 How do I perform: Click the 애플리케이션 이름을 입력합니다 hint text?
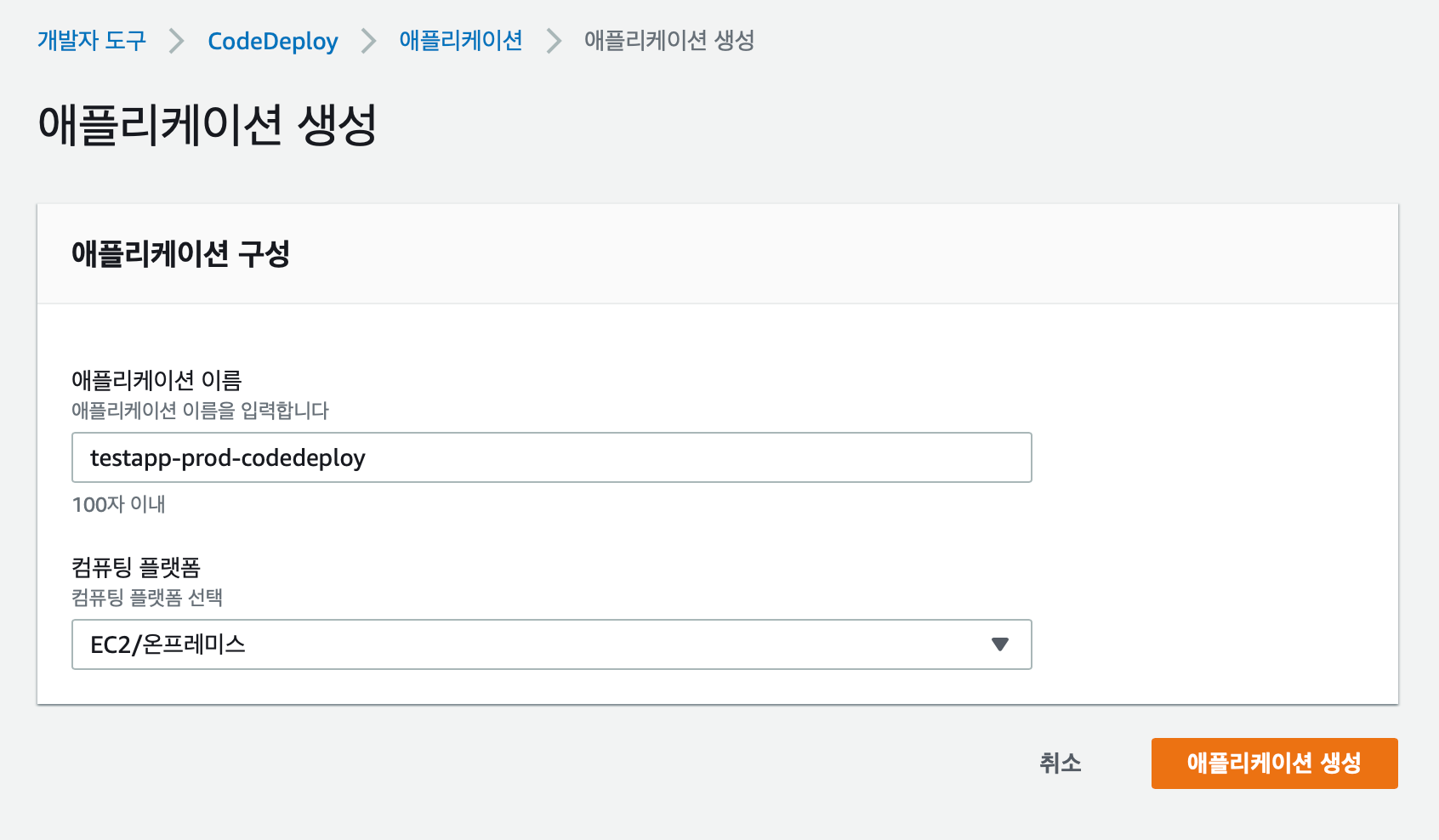200,411
